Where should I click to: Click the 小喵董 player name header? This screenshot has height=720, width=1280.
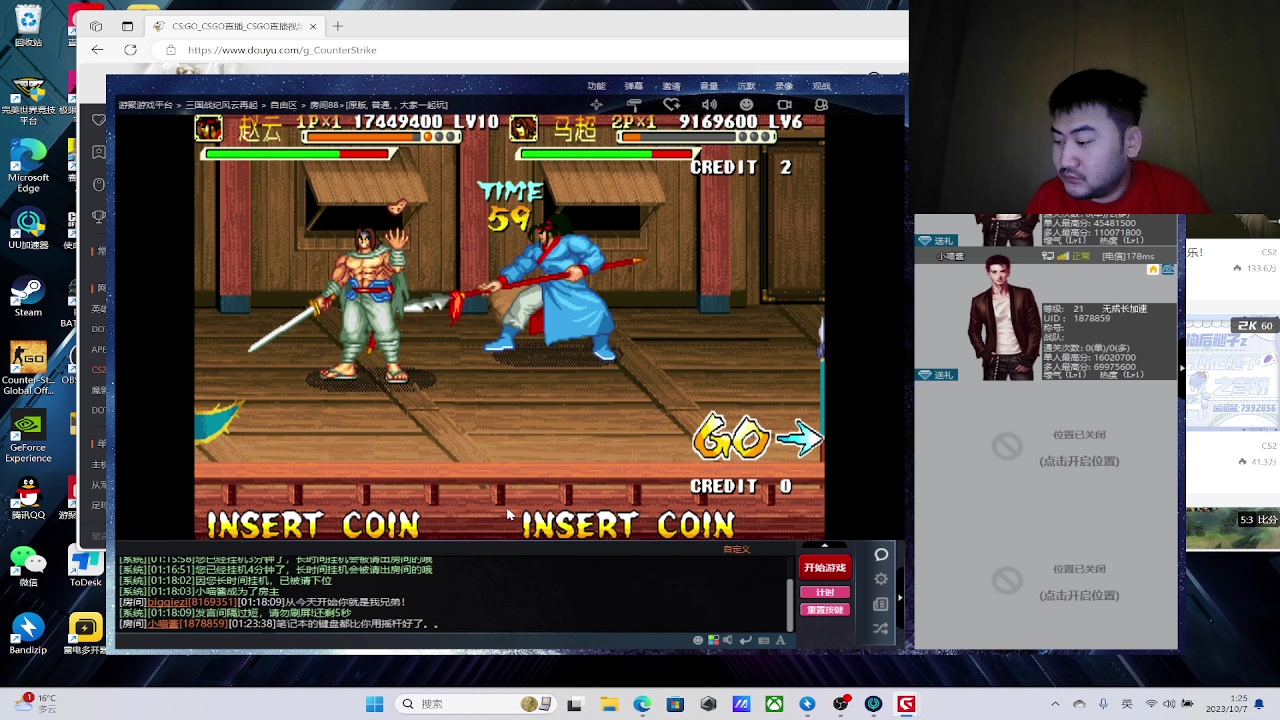(x=950, y=256)
